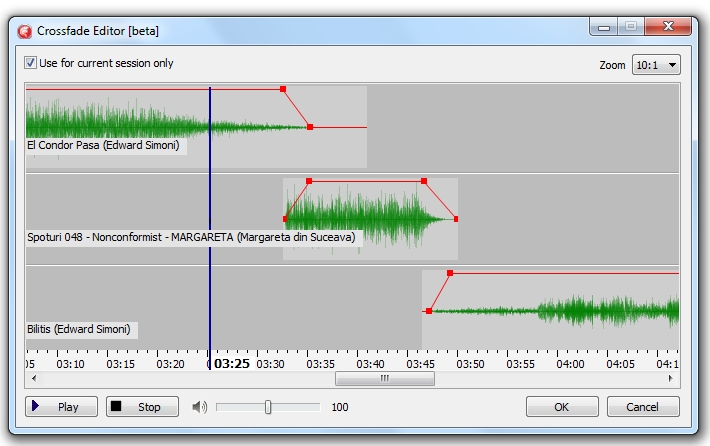Viewport: 710px width, 446px height.
Task: Select Spoturi 048 fade-out end point
Action: click(456, 219)
